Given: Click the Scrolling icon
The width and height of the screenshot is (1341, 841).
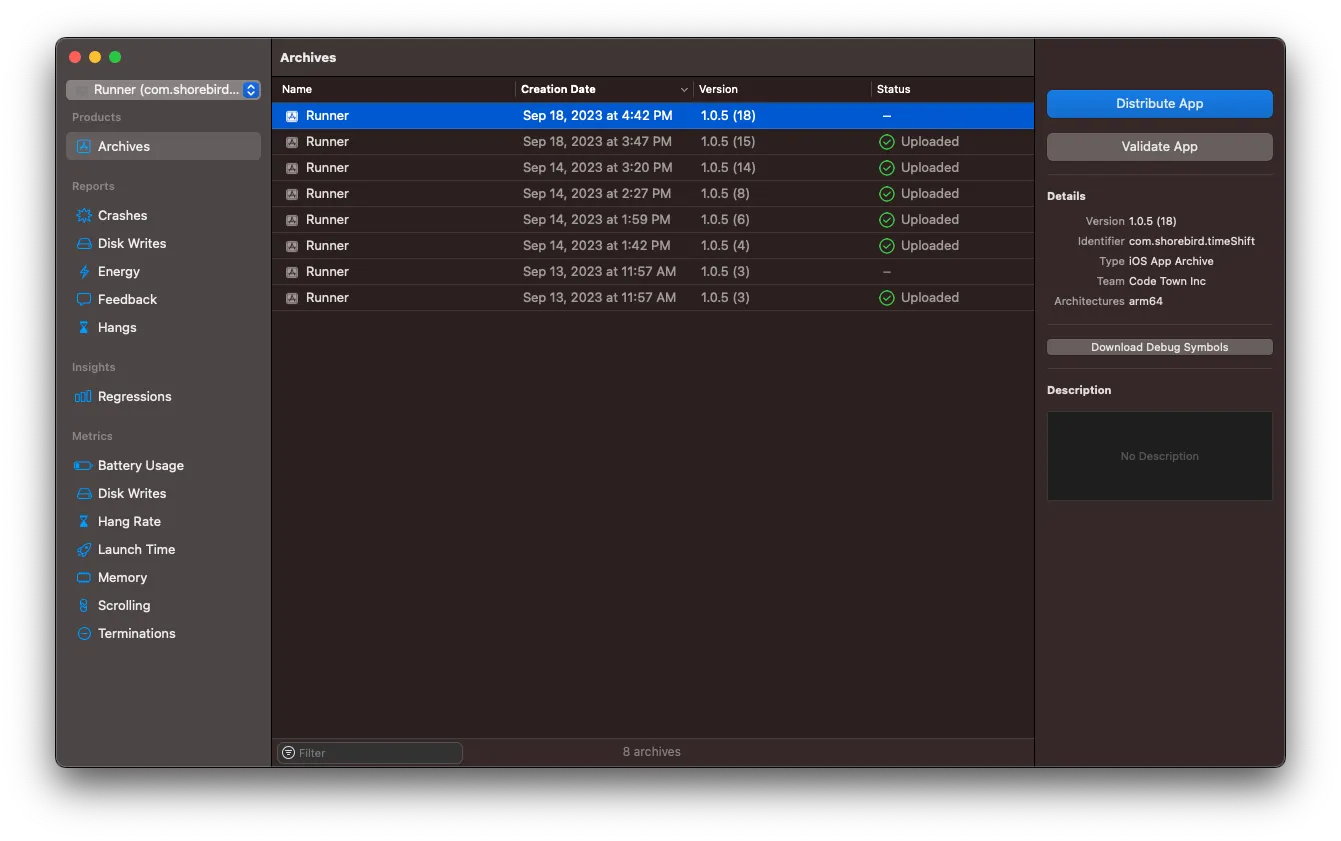Looking at the screenshot, I should tap(84, 605).
